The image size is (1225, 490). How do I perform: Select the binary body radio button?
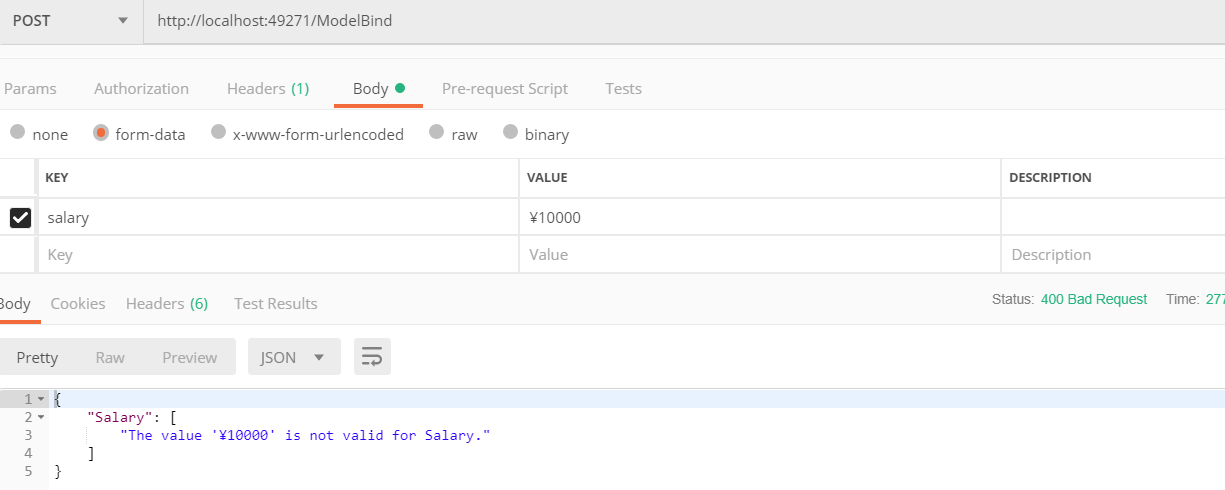[510, 133]
